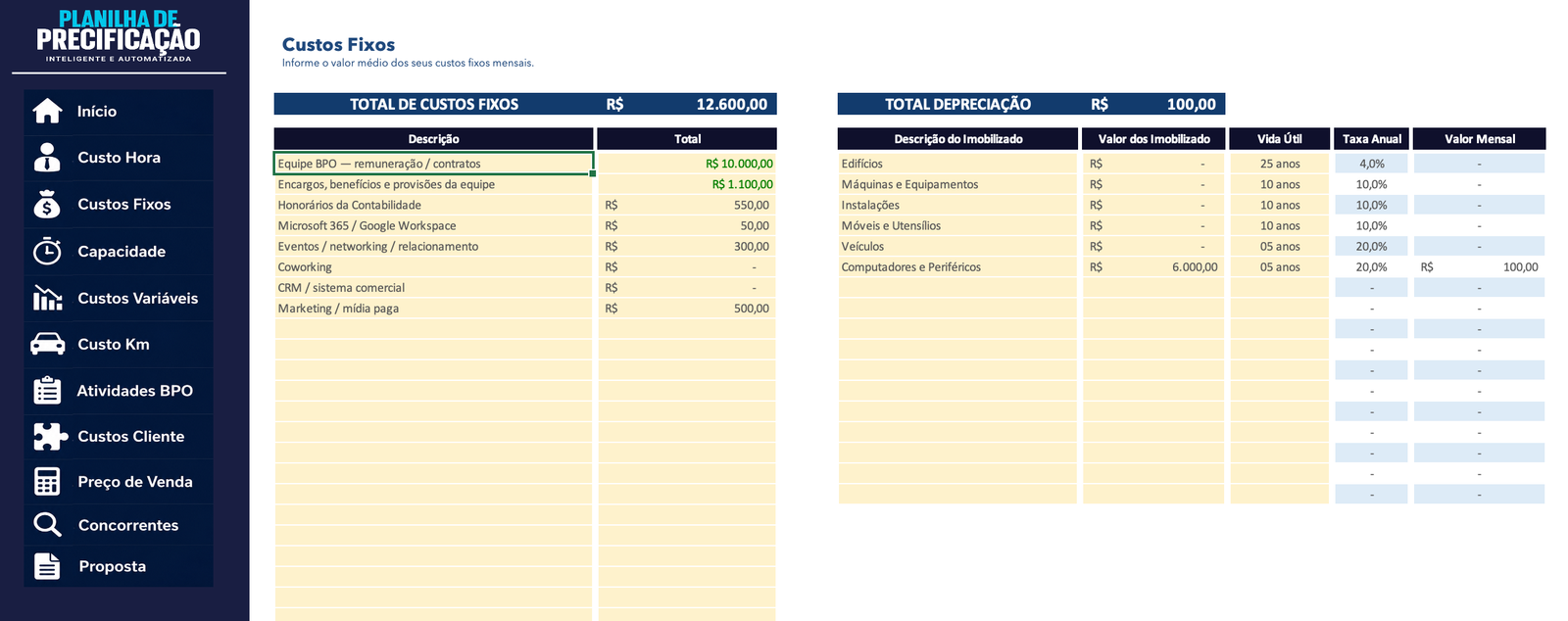The height and width of the screenshot is (621, 1568).
Task: Select 'Encargos, benefícios e provisões da equipe' cell
Action: pos(434,184)
